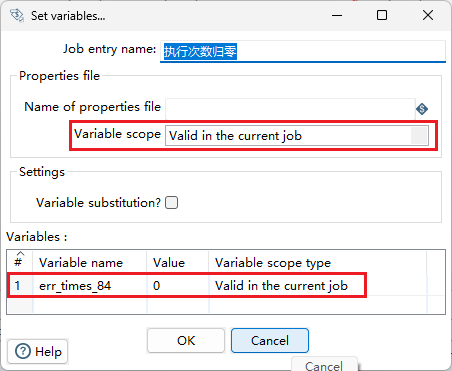Click the Set variables dialog title icon
The width and height of the screenshot is (452, 371).
[x=17, y=15]
